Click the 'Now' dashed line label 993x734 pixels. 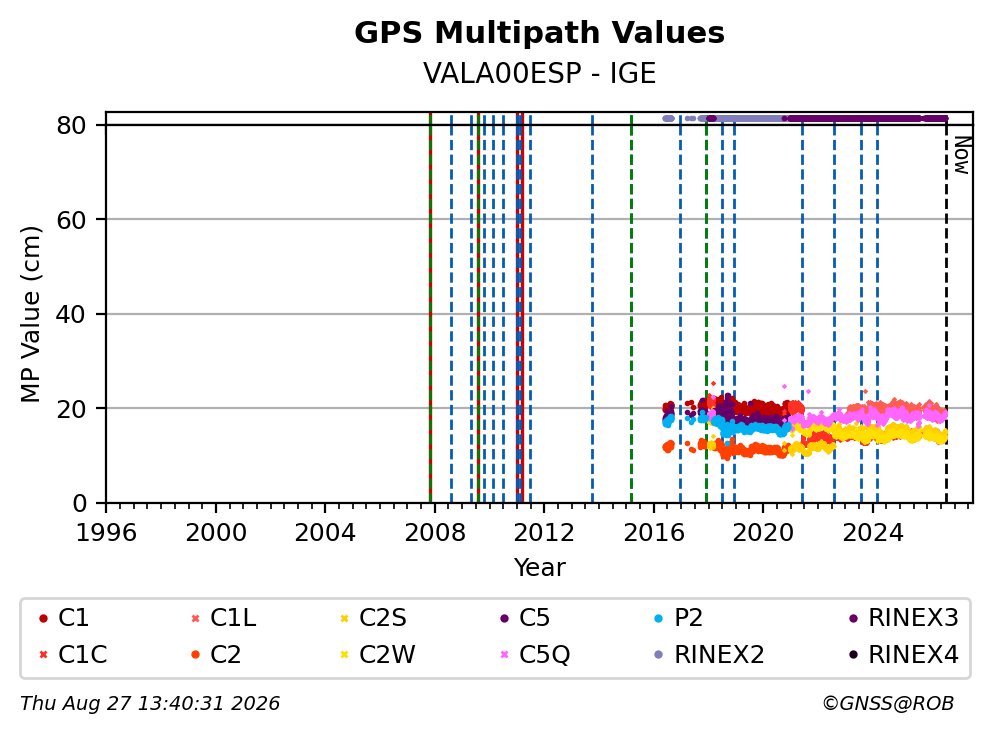(962, 155)
